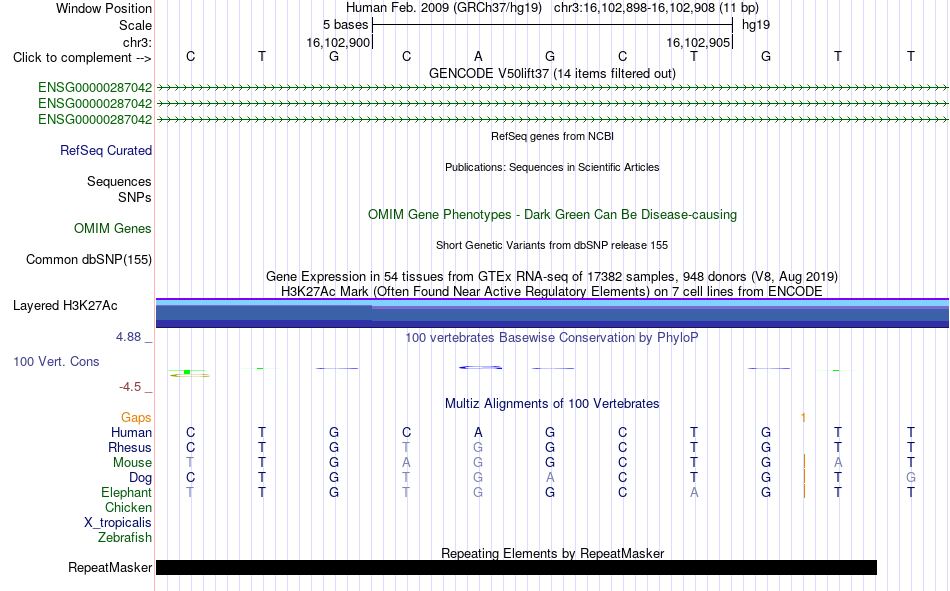Click the Mouse alignment row label

point(132,462)
